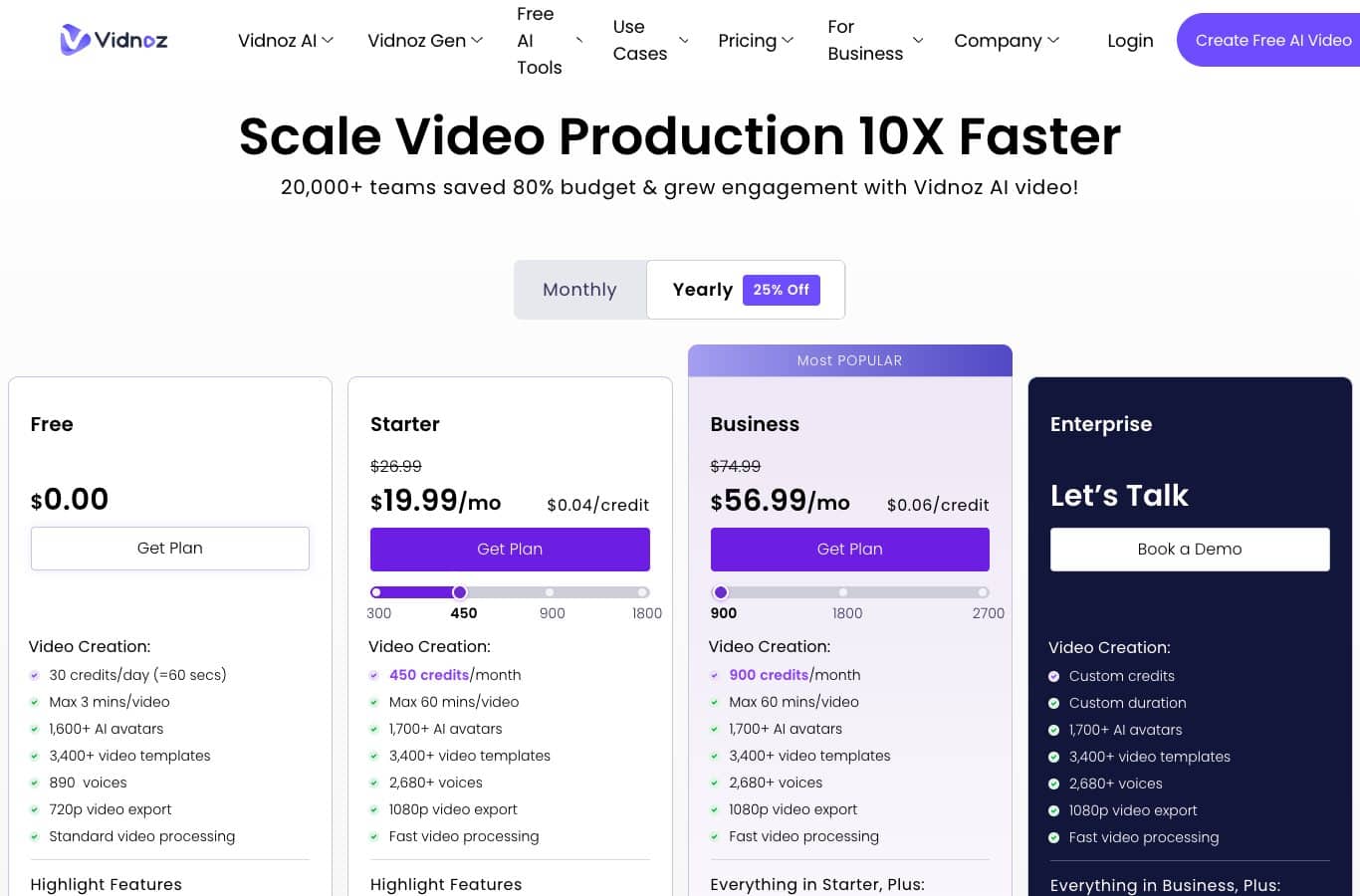Expand the chevron next to Free AI Tools
Viewport: 1360px width, 896px height.
578,41
